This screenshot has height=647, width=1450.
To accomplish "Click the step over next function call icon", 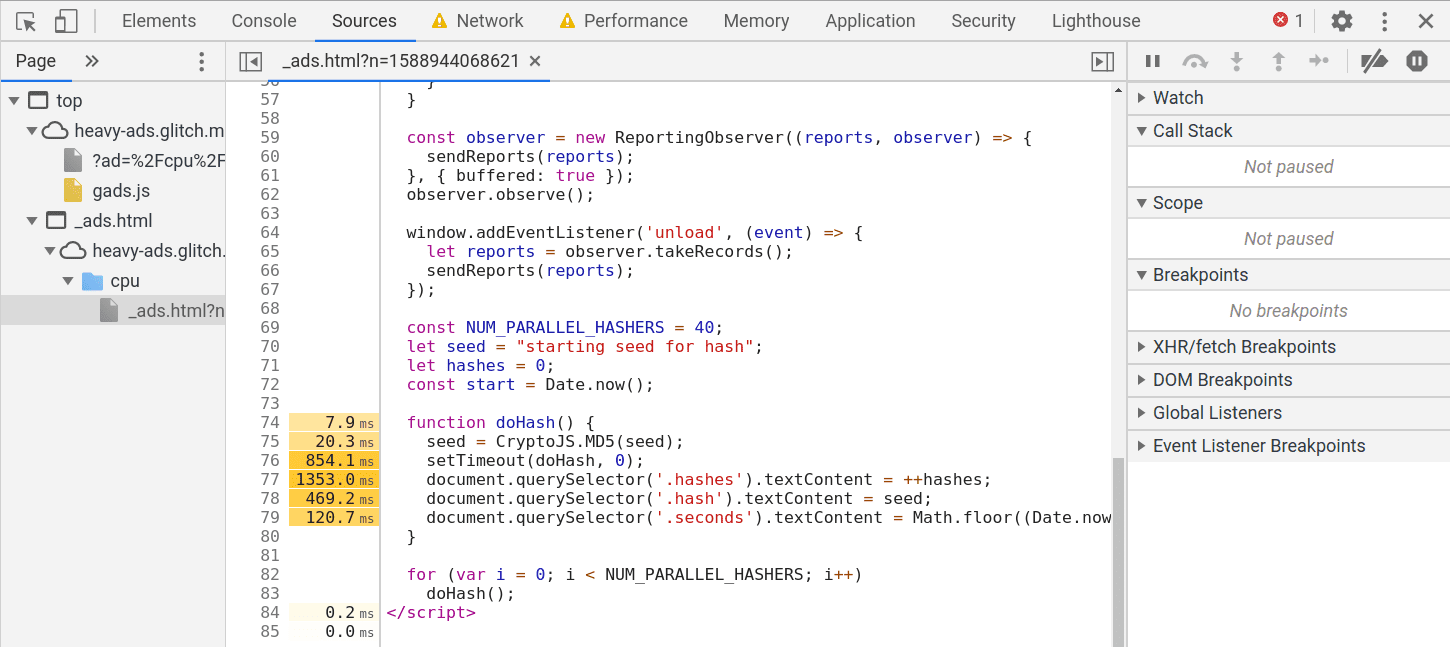I will [1194, 61].
